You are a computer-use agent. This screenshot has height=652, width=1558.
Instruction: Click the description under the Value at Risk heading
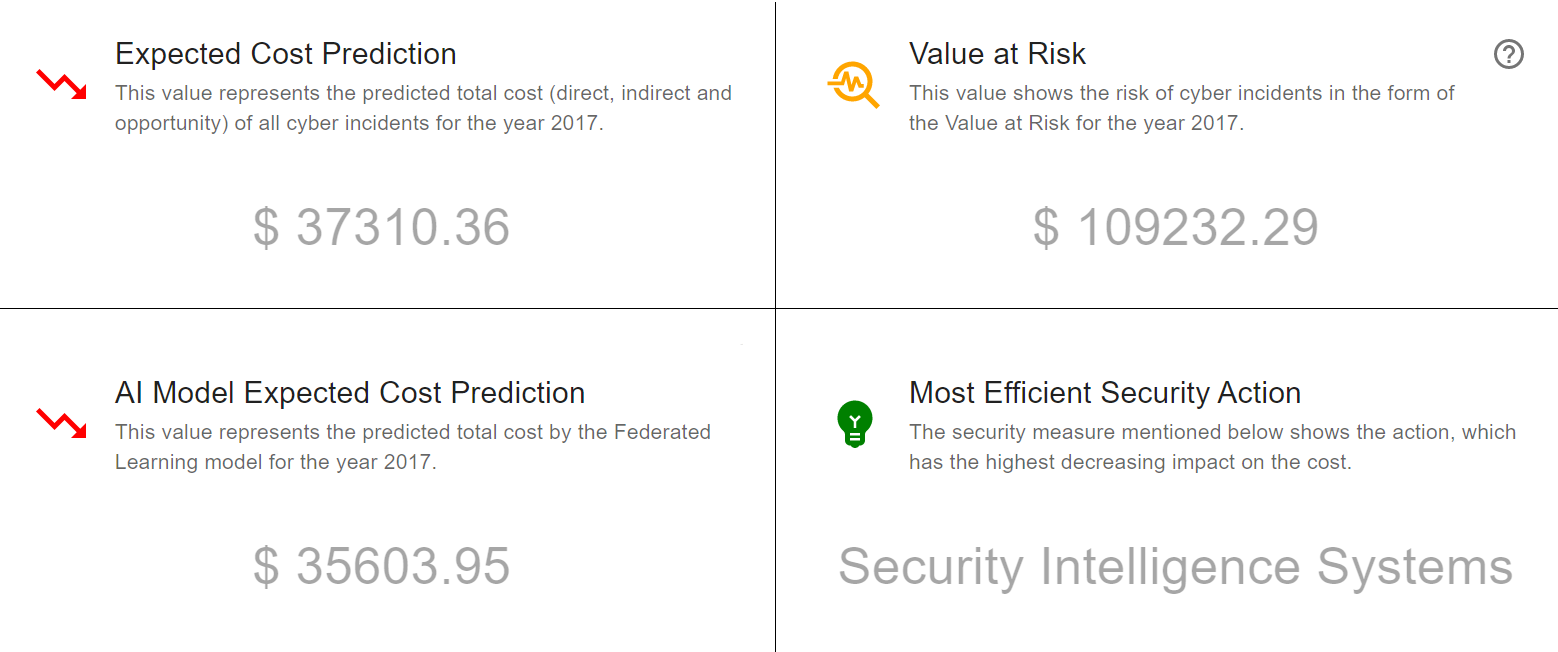click(x=1181, y=109)
